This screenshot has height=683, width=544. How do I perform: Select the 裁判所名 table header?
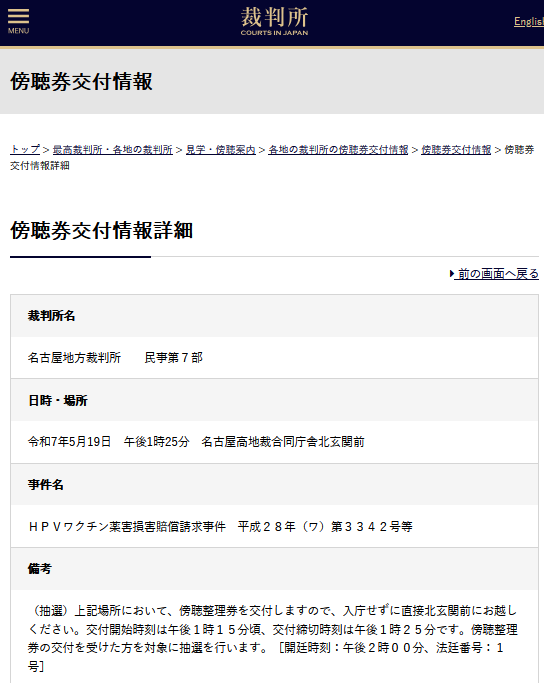pyautogui.click(x=274, y=316)
